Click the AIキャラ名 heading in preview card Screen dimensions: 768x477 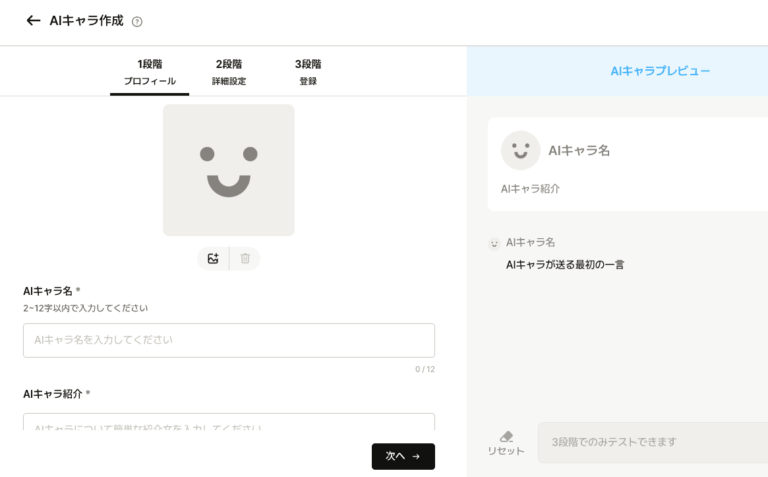coord(579,151)
